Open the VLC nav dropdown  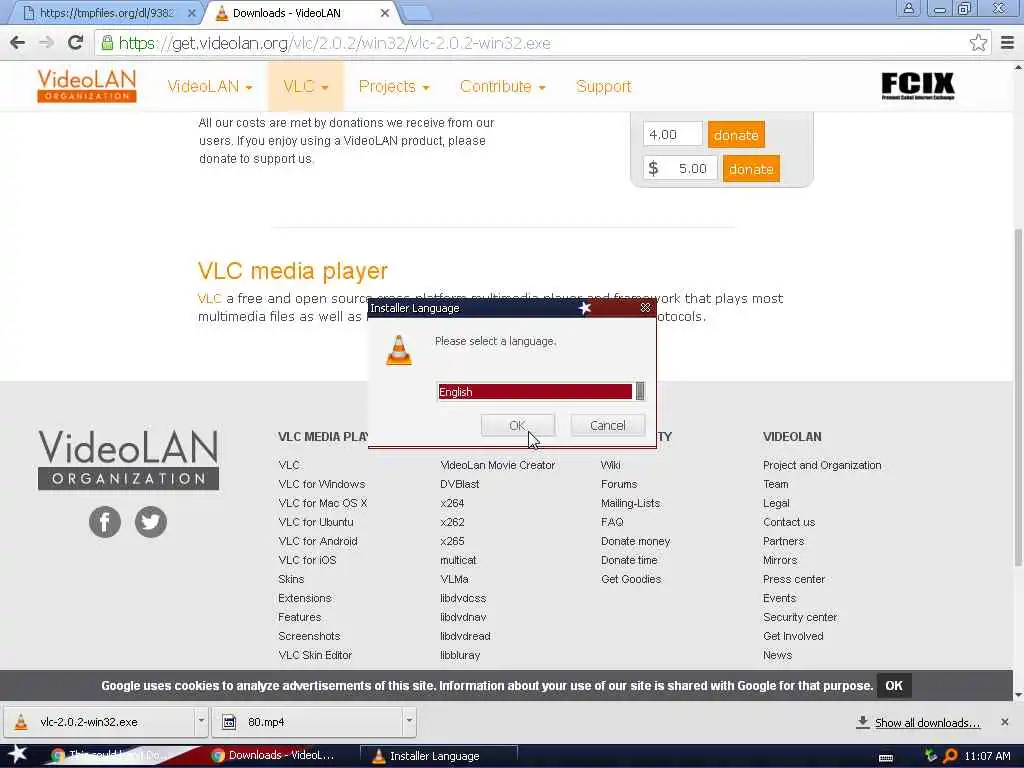coord(306,86)
